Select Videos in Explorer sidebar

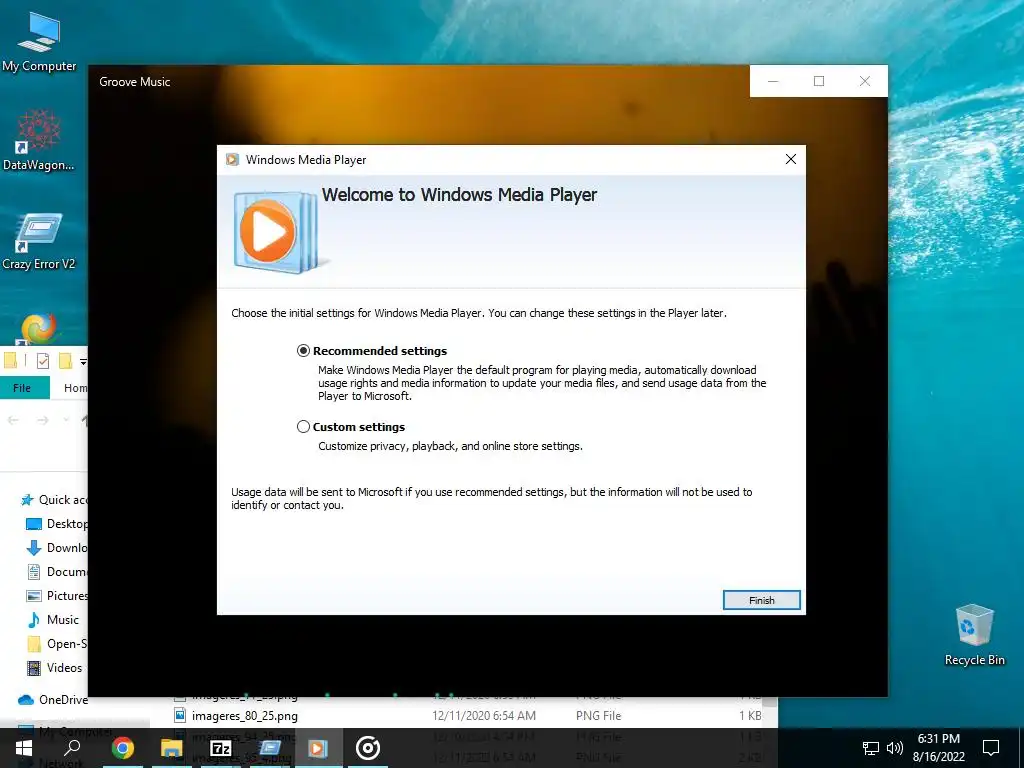click(55, 668)
